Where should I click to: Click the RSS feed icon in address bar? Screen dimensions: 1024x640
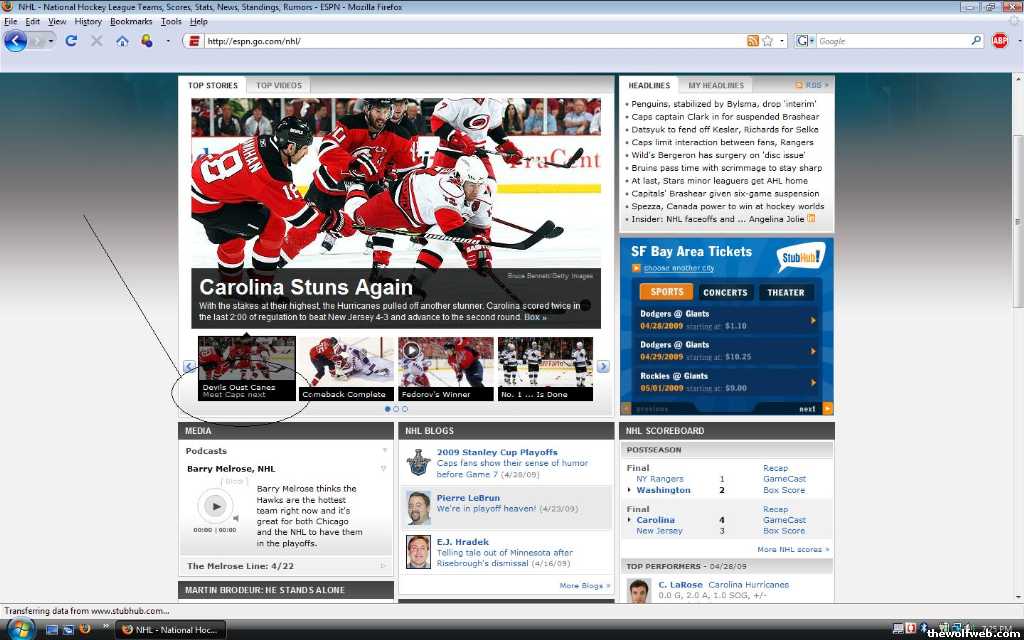coord(753,41)
